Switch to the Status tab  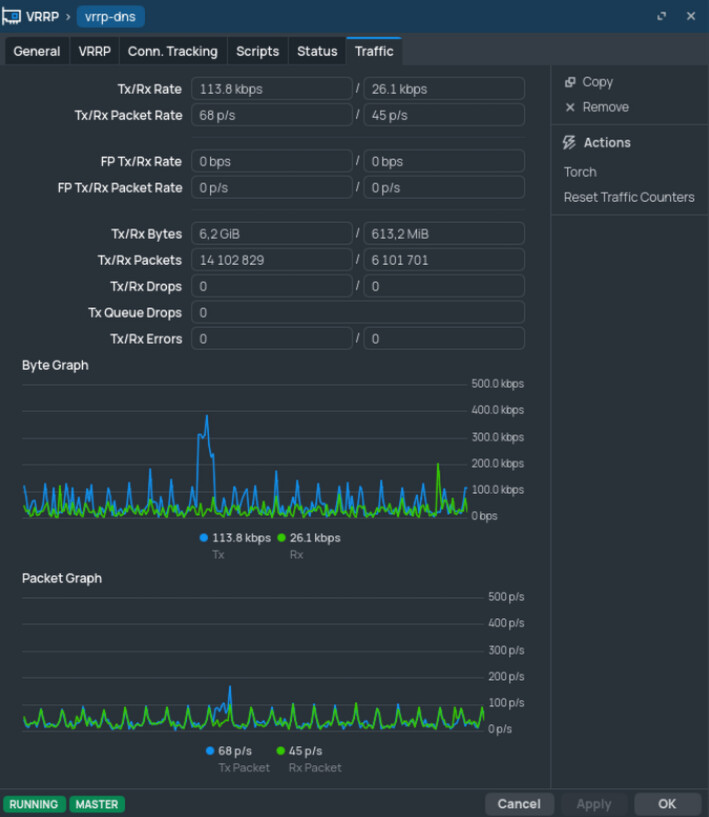coord(317,51)
